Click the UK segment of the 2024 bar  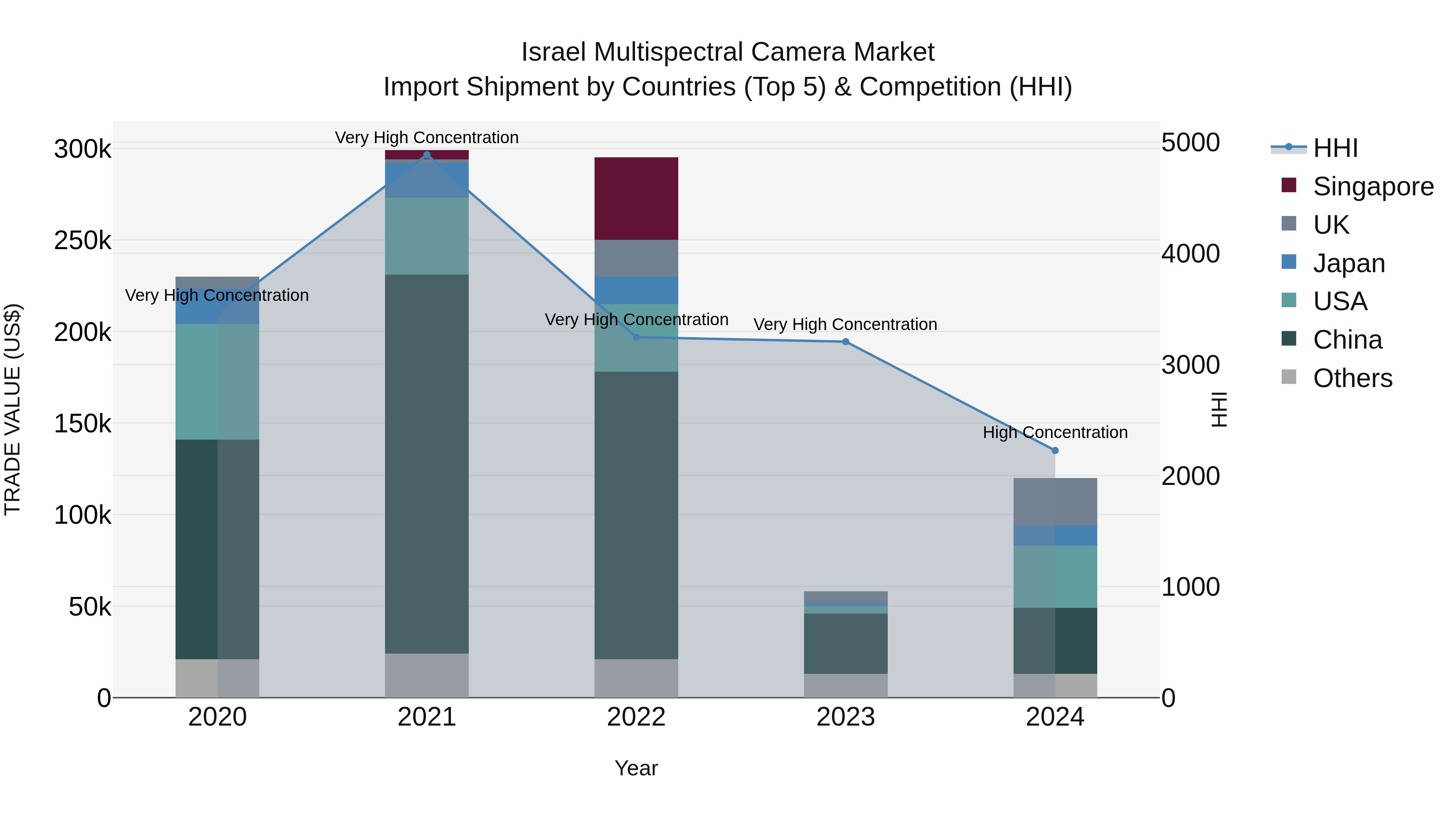[1055, 502]
